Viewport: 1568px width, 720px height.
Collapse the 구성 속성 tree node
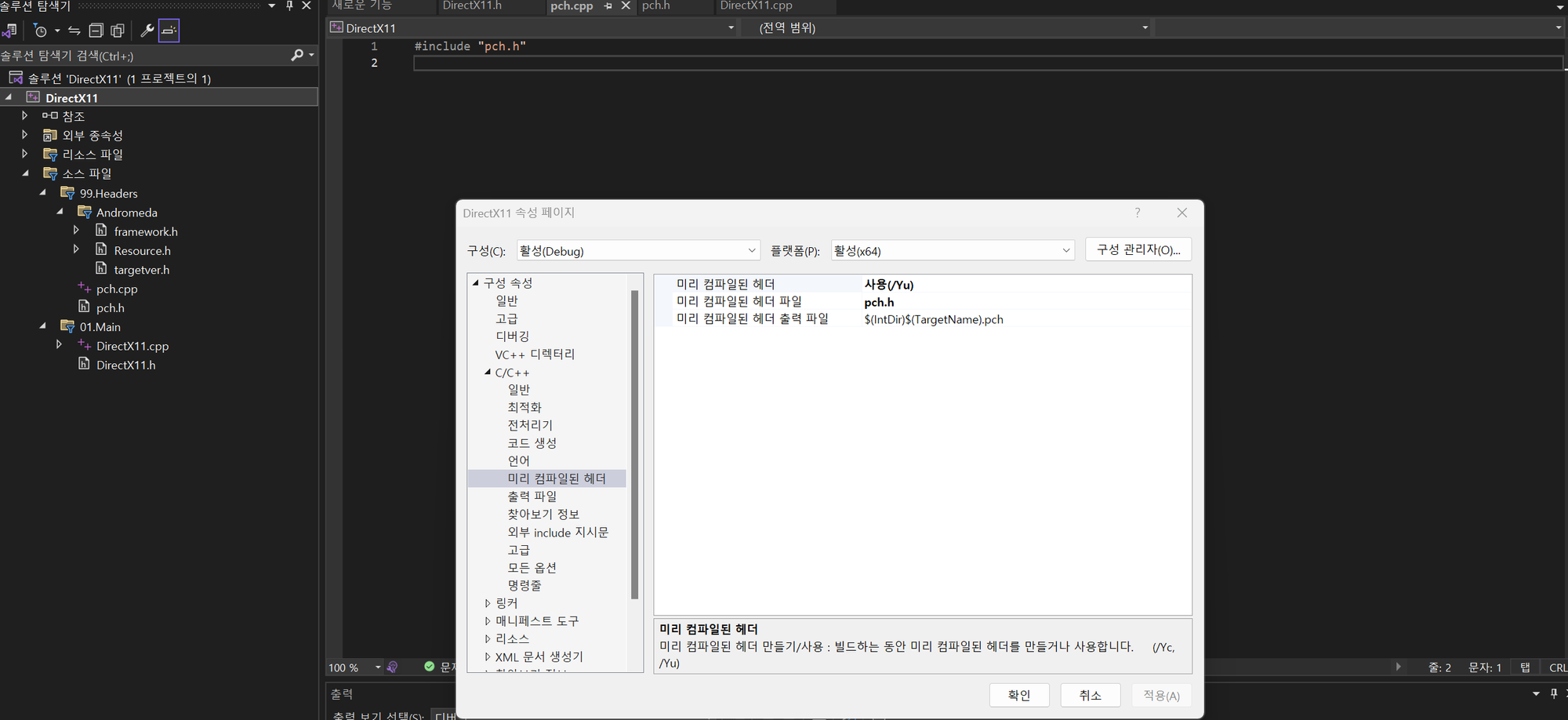(x=475, y=282)
